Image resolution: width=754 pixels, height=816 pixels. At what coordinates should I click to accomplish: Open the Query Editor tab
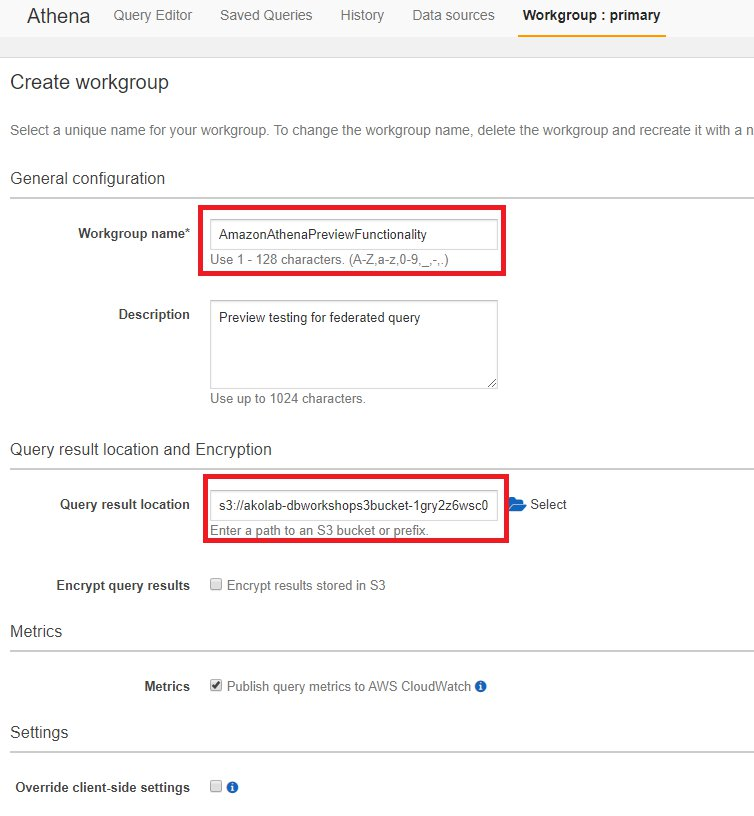[152, 16]
